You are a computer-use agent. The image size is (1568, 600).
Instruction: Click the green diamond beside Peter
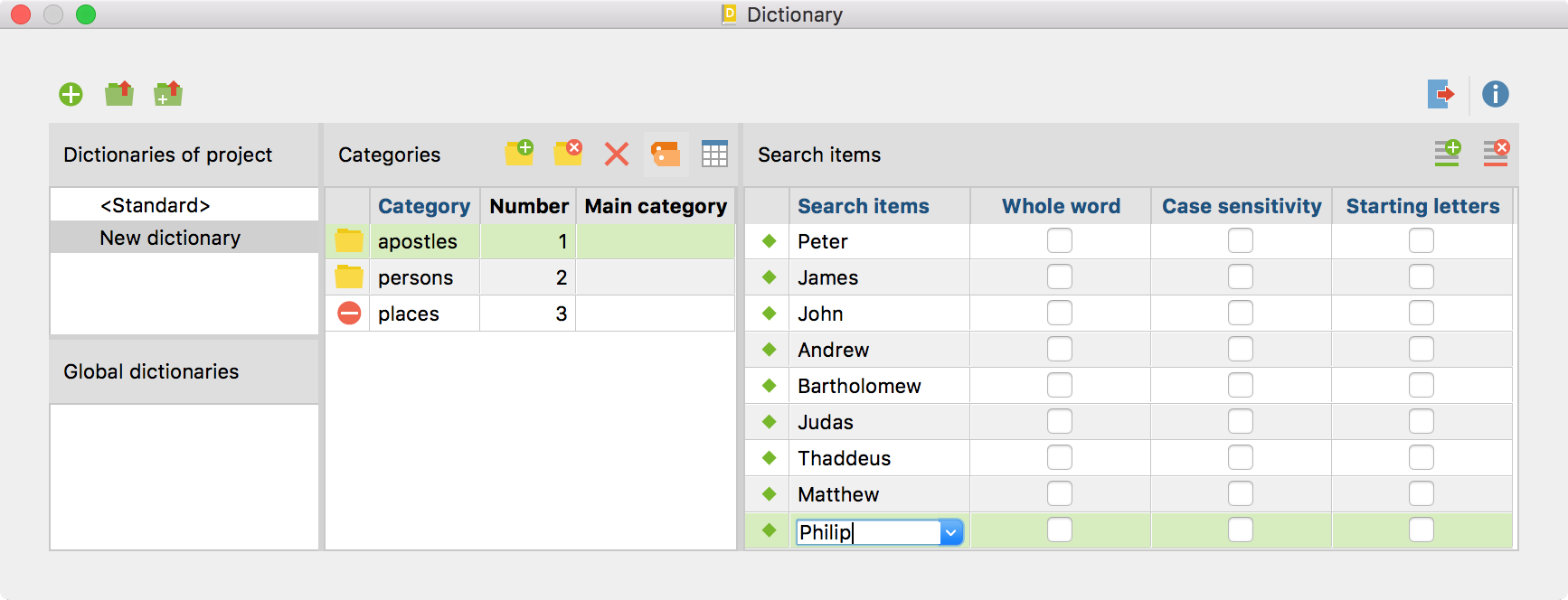[770, 241]
